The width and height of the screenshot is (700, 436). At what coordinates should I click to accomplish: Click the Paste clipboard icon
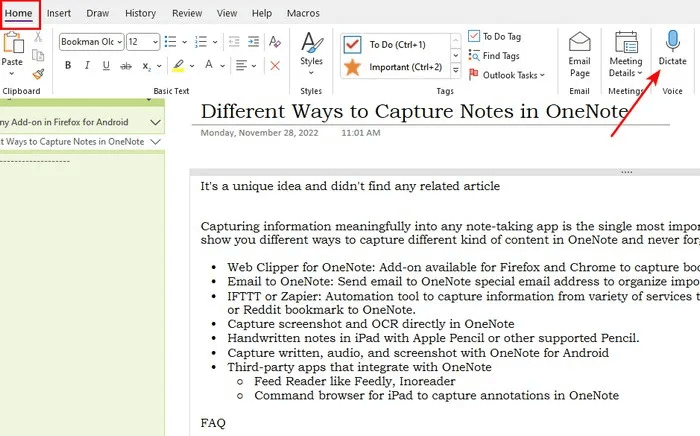pos(13,43)
